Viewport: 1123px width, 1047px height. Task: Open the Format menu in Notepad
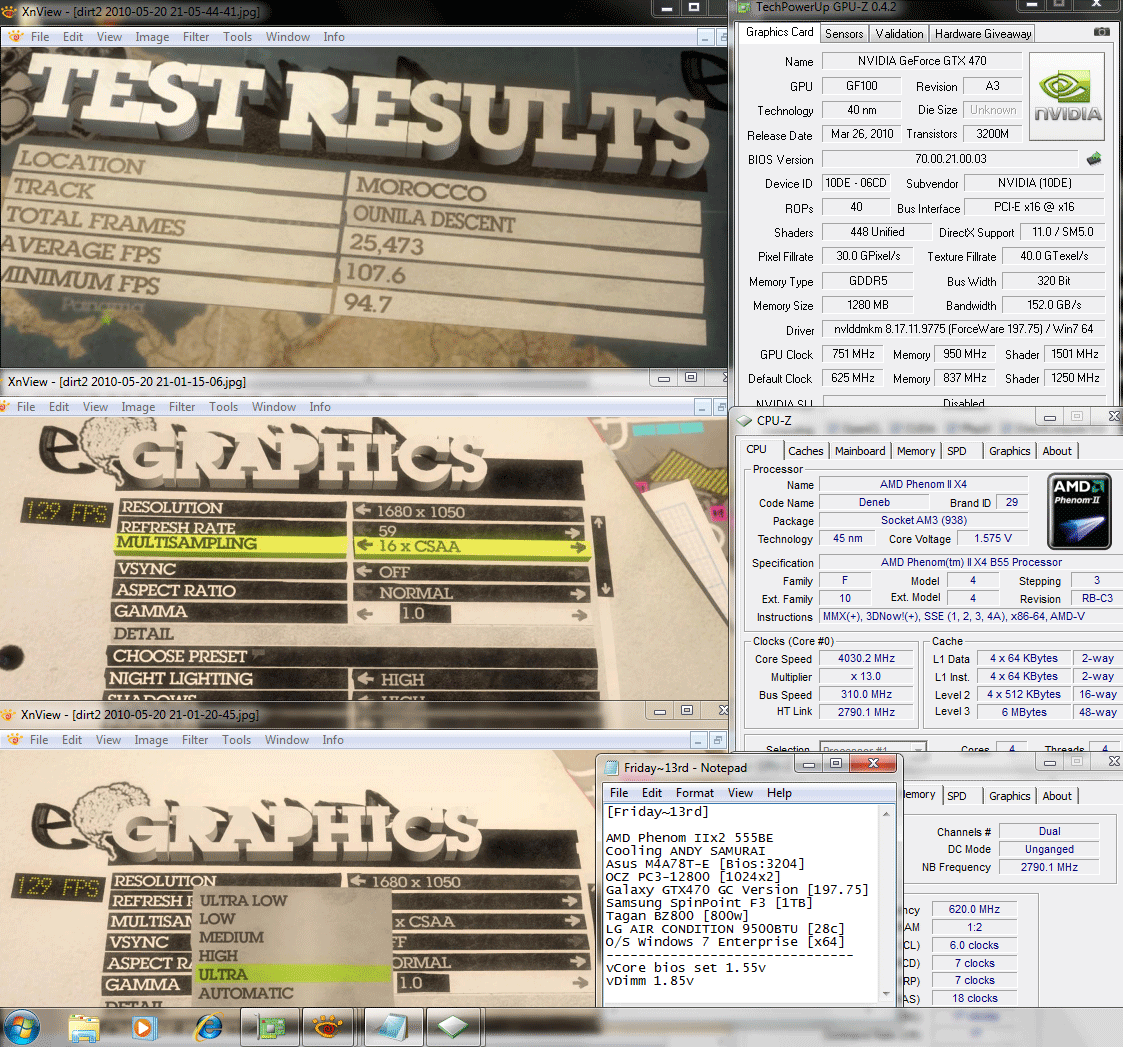[694, 793]
